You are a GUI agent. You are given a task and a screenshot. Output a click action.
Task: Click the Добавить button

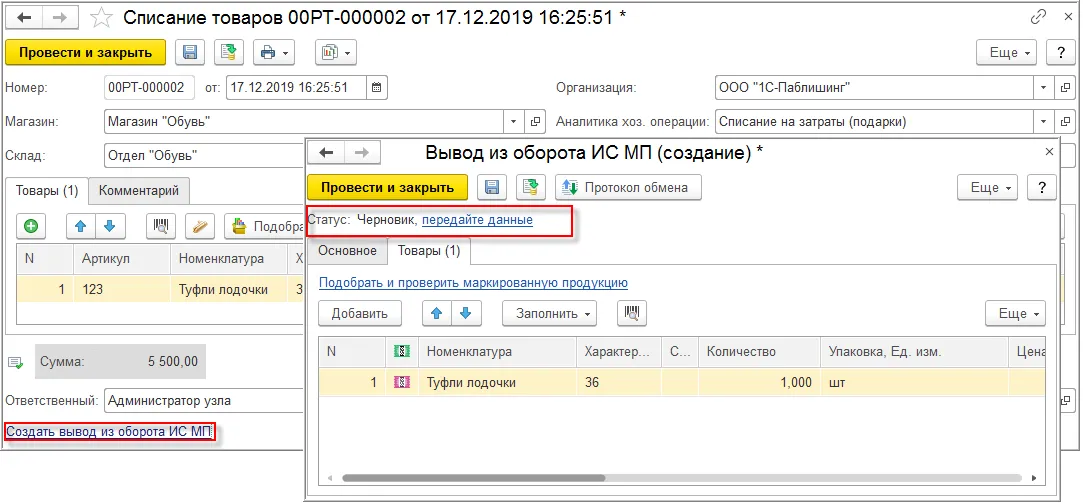click(x=359, y=313)
